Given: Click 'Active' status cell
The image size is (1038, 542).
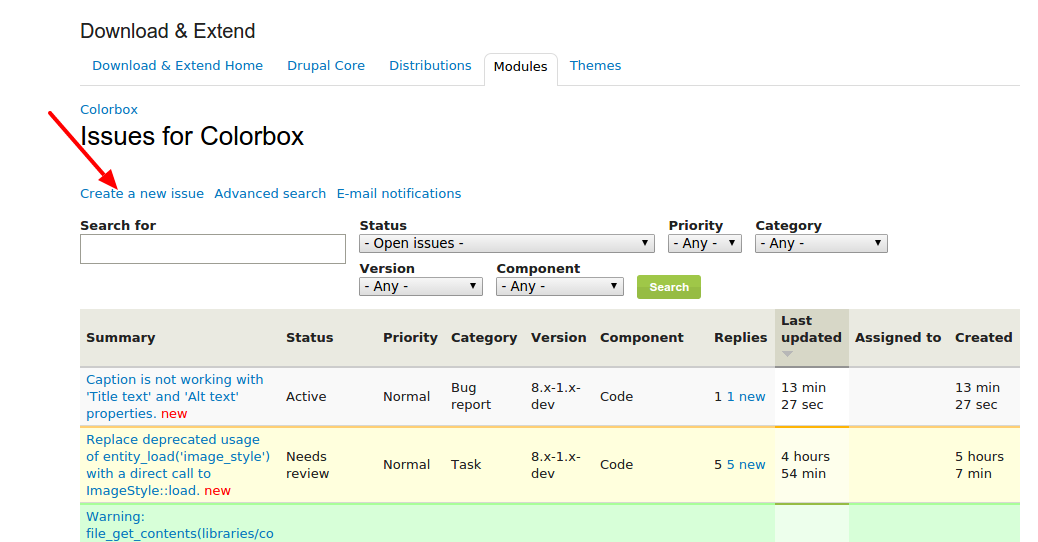Looking at the screenshot, I should [306, 396].
